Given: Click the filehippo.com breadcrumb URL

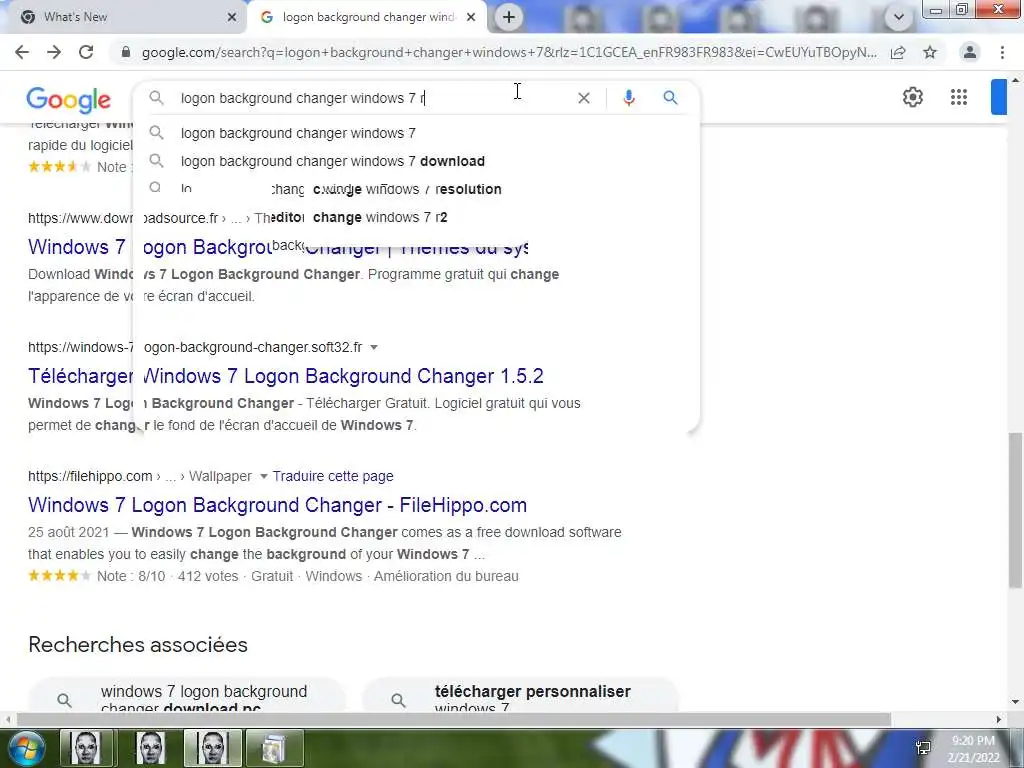Looking at the screenshot, I should point(140,476).
